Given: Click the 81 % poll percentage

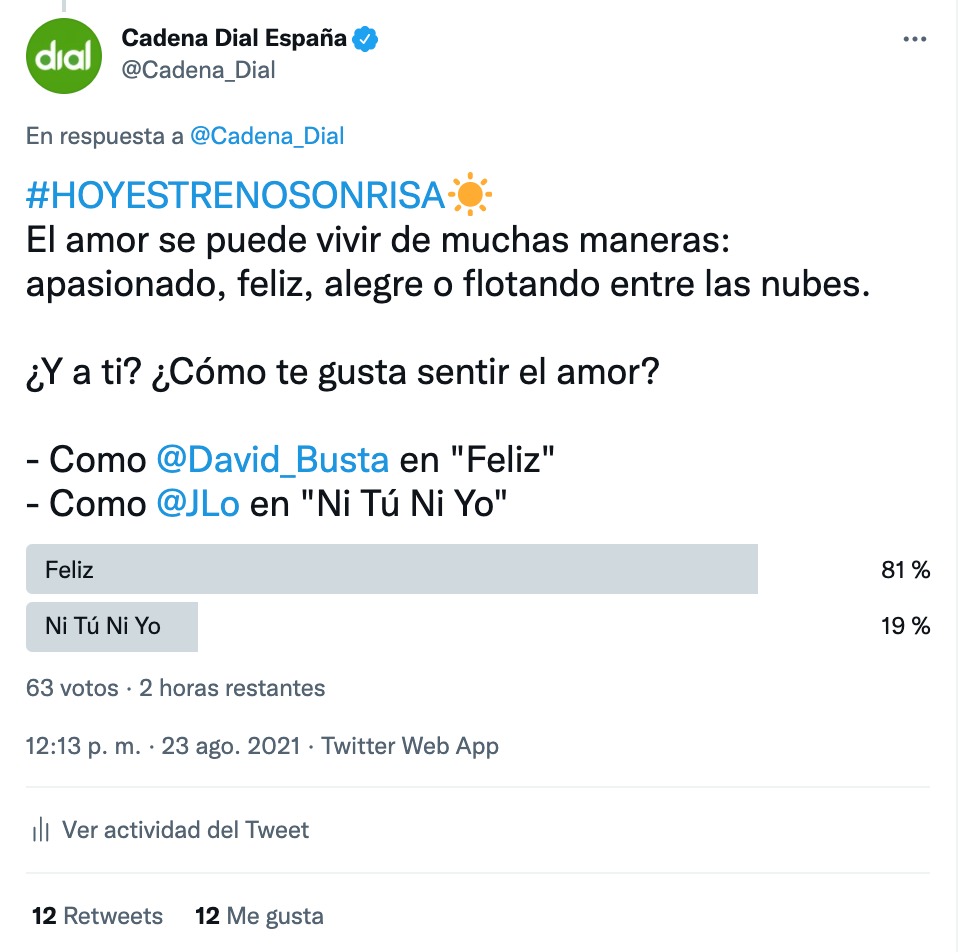Looking at the screenshot, I should (906, 570).
